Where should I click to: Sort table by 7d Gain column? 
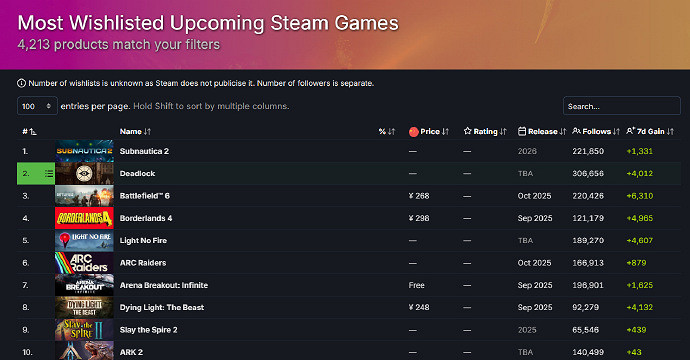pyautogui.click(x=650, y=132)
